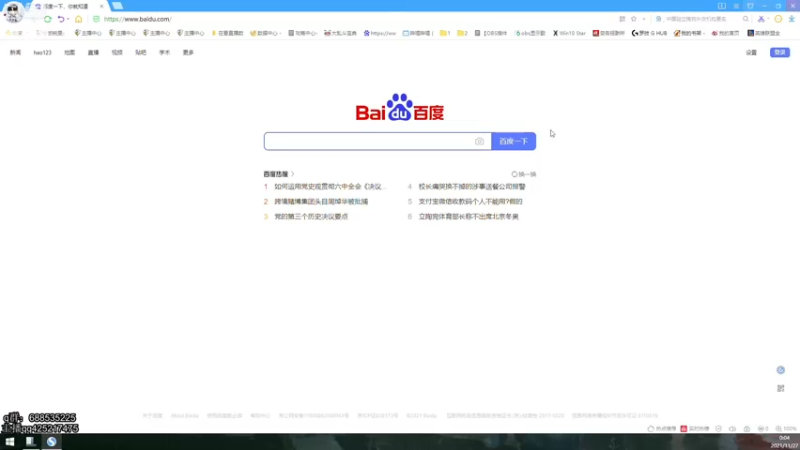This screenshot has width=800, height=450.
Task: Open hot search item number 4
Action: (471, 187)
